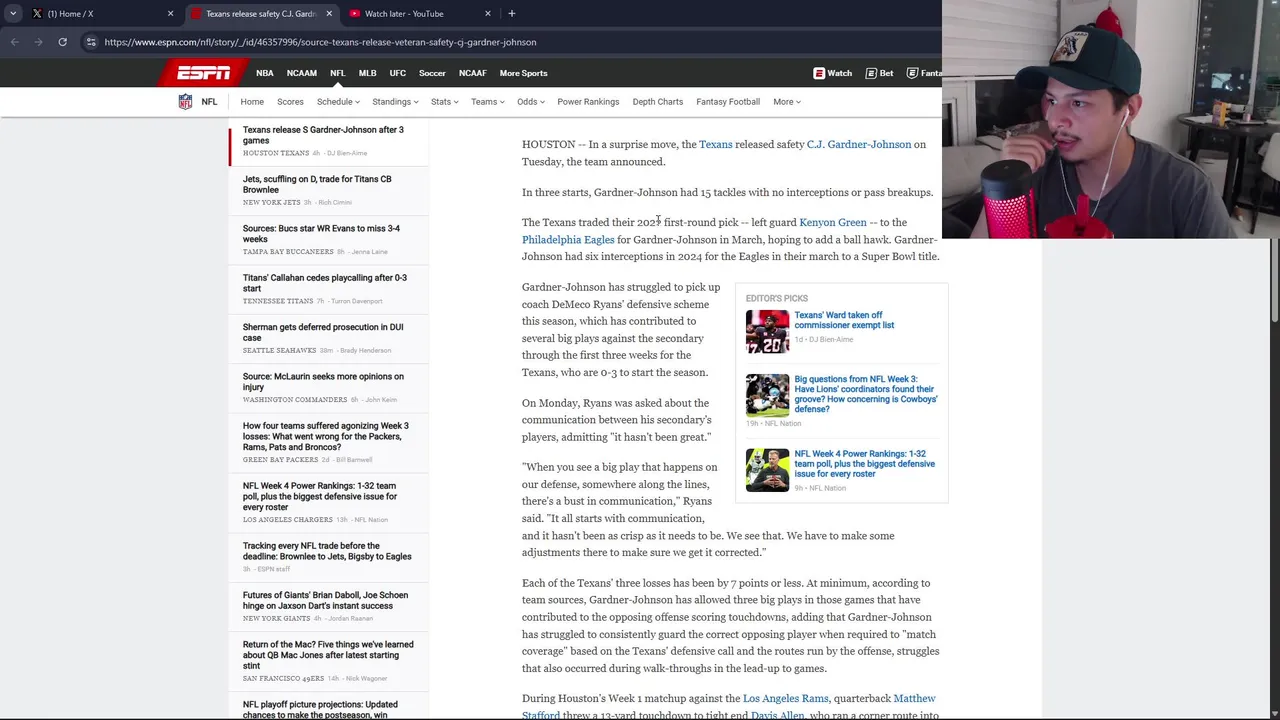Select NFL in ESPN top navigation
Viewport: 1280px width, 720px height.
click(337, 73)
